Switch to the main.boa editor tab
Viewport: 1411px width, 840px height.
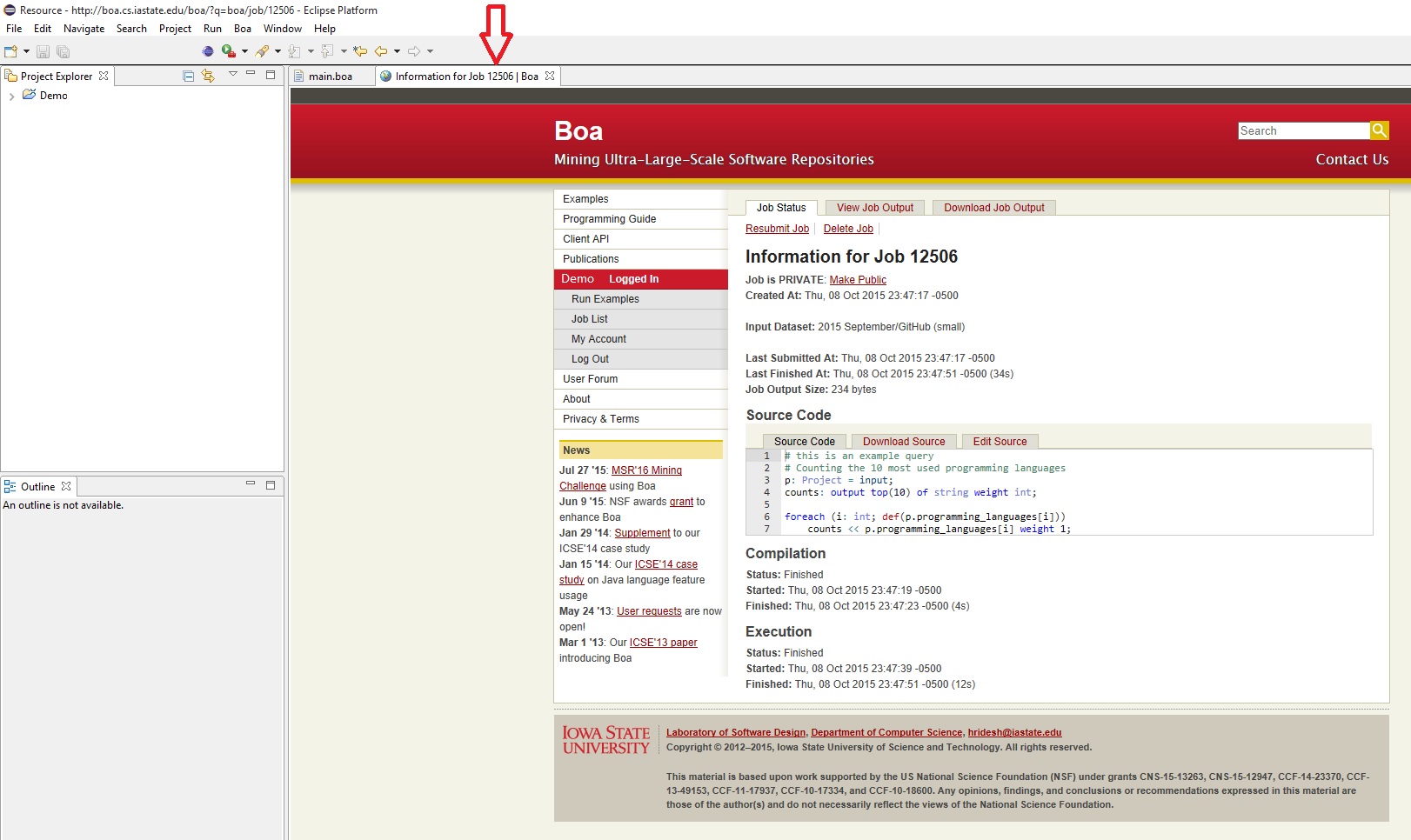point(330,77)
